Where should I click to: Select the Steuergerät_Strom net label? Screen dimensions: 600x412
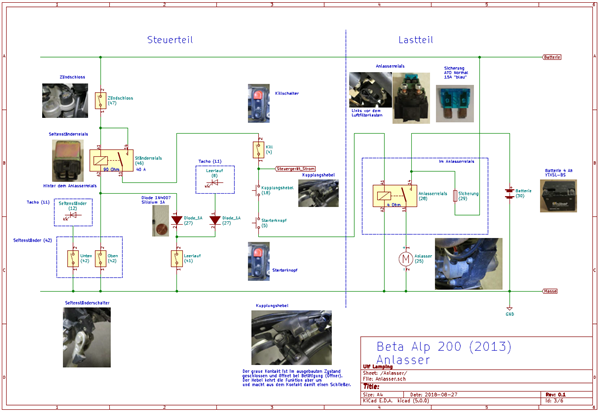(x=295, y=168)
